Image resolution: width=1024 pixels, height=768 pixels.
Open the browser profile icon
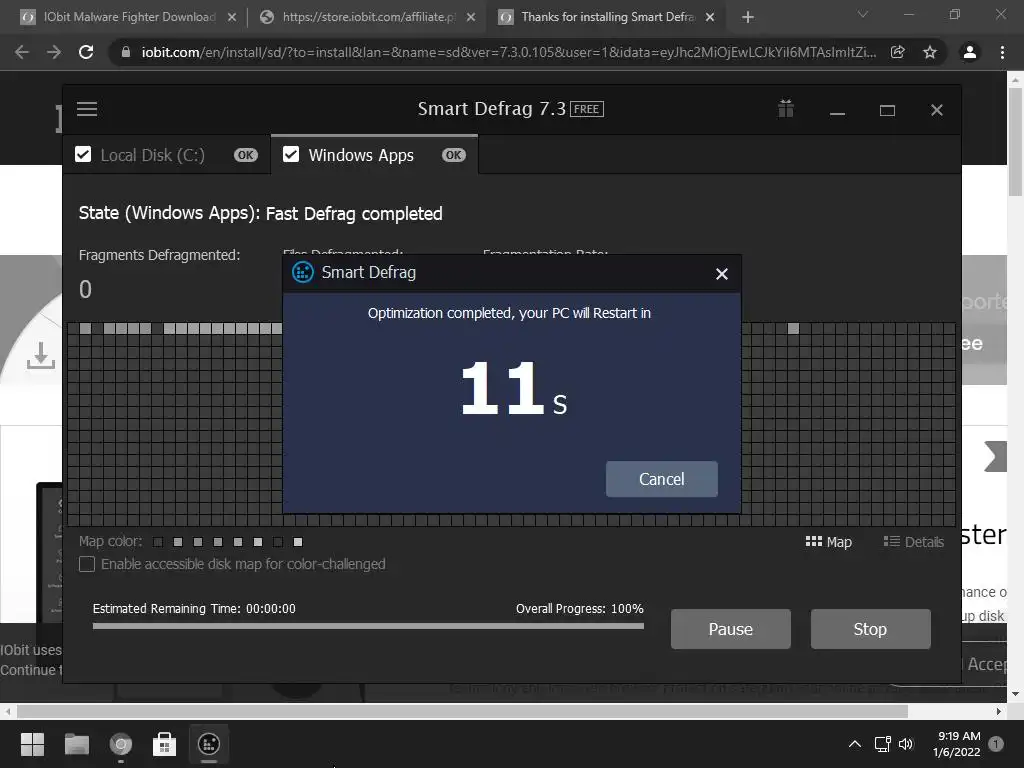tap(970, 52)
